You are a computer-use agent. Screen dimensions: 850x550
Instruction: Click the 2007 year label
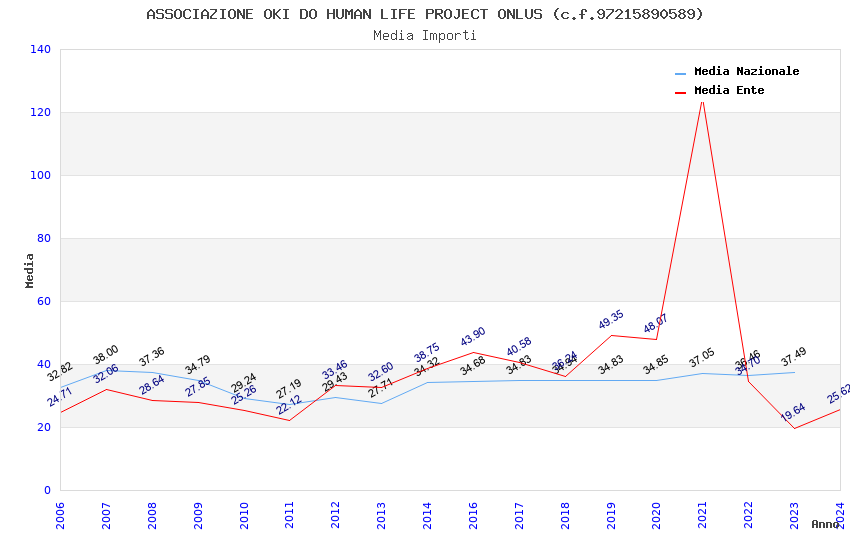click(x=106, y=515)
